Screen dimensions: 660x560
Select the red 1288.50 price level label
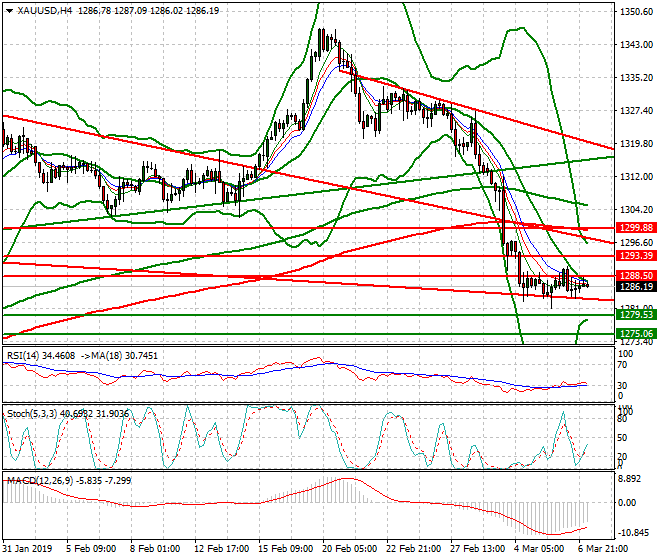pos(636,276)
